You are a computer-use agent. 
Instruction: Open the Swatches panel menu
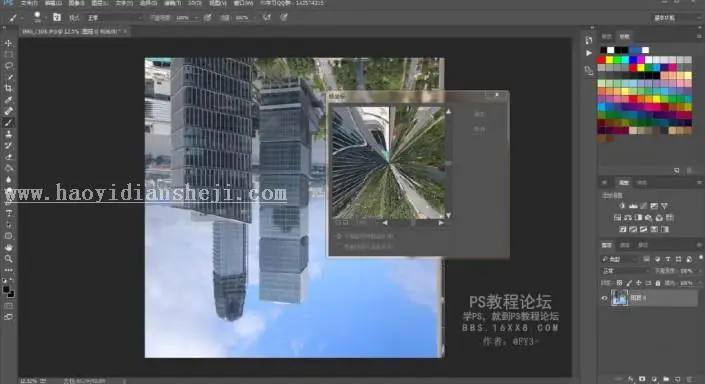(x=699, y=36)
